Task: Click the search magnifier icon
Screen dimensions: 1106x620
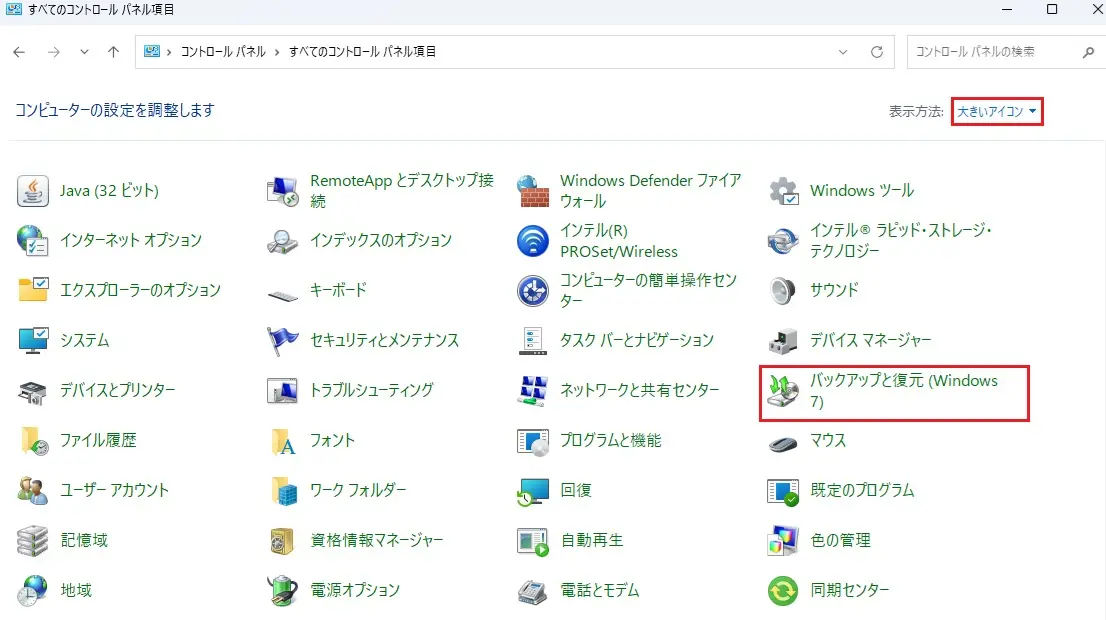Action: tap(1088, 52)
